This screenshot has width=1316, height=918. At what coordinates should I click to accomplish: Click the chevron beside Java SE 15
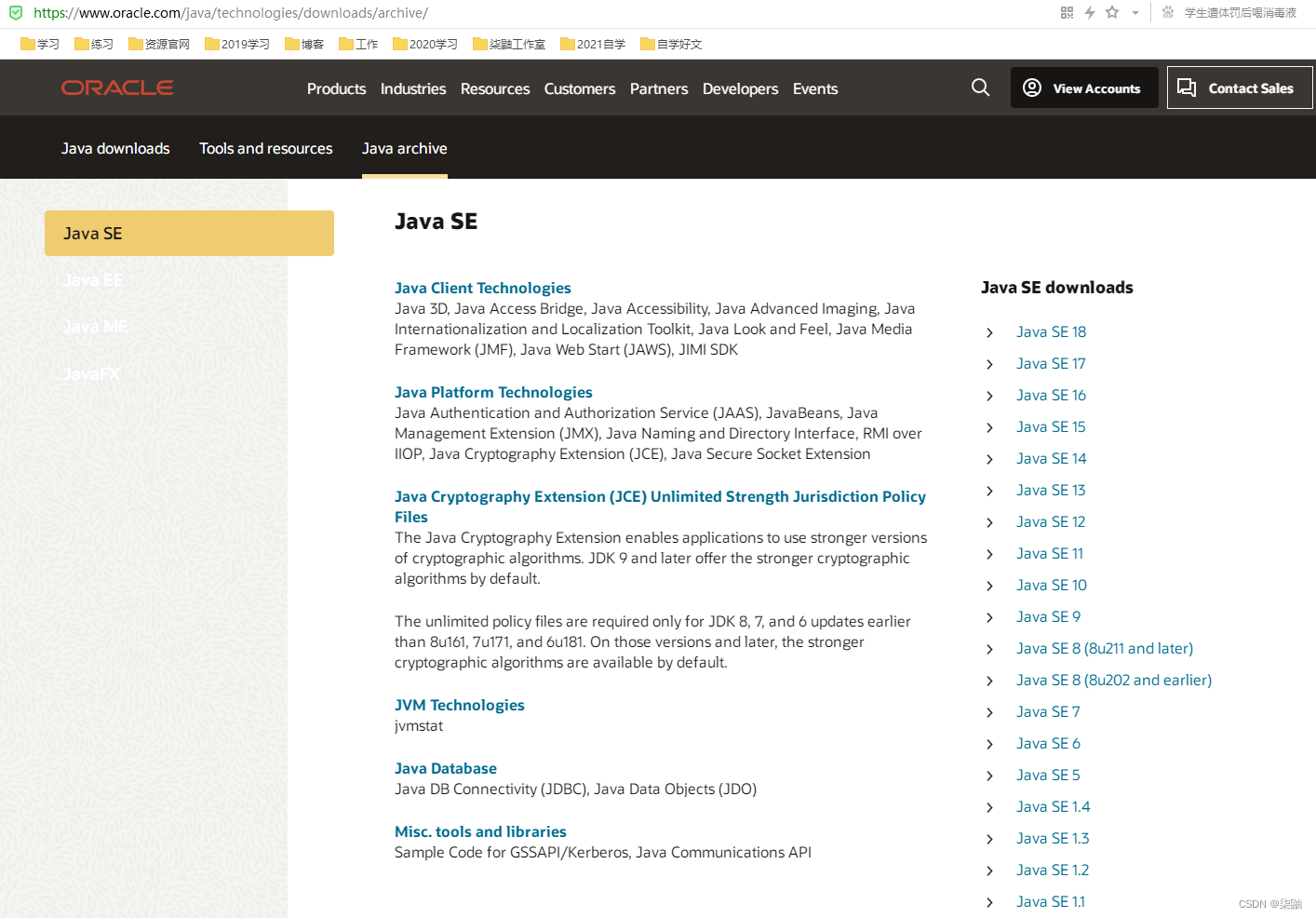point(989,427)
